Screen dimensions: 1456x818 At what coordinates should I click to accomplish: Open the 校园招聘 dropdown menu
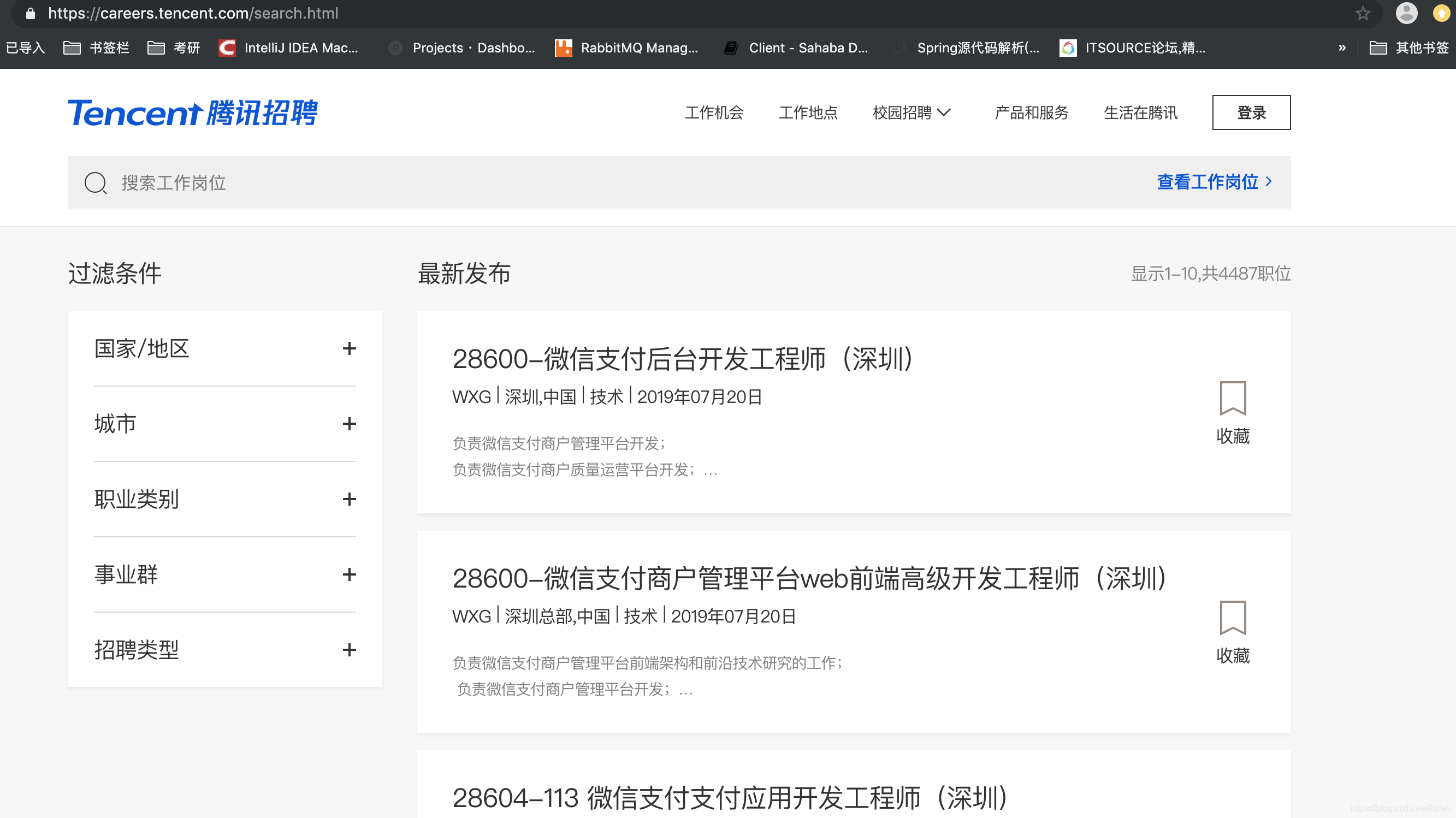point(912,112)
